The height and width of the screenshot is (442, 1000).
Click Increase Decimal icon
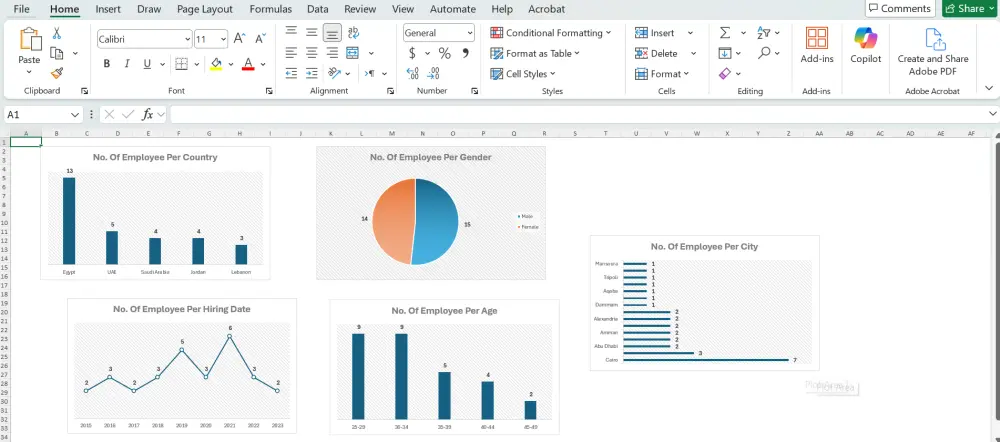(413, 73)
